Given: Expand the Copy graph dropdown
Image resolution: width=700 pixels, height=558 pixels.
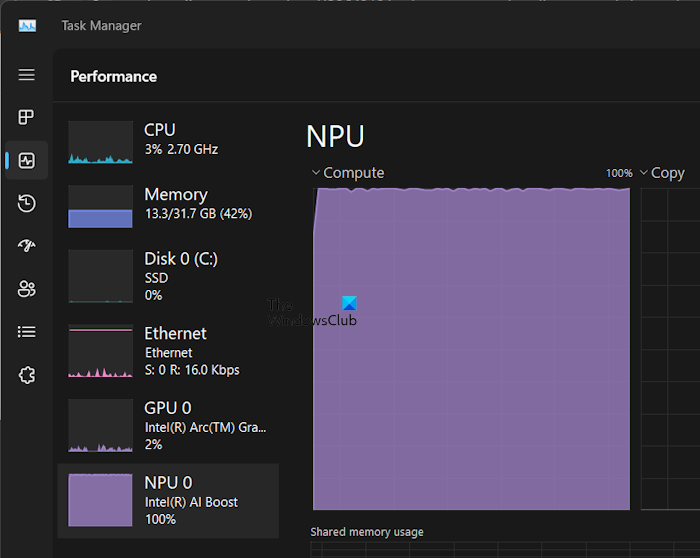Looking at the screenshot, I should pos(662,173).
